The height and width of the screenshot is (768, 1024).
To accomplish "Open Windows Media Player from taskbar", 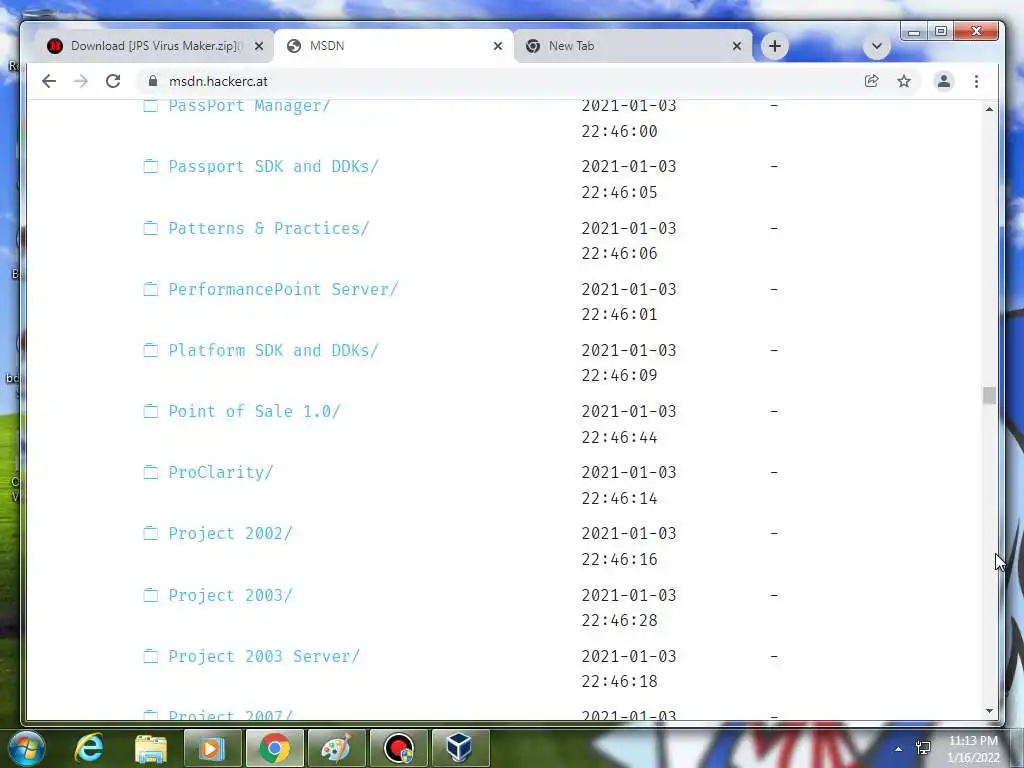I will [x=212, y=748].
